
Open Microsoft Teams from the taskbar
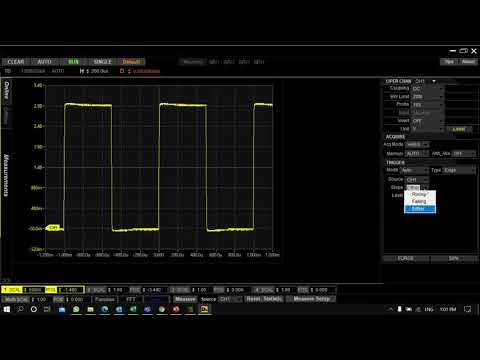pos(147,309)
